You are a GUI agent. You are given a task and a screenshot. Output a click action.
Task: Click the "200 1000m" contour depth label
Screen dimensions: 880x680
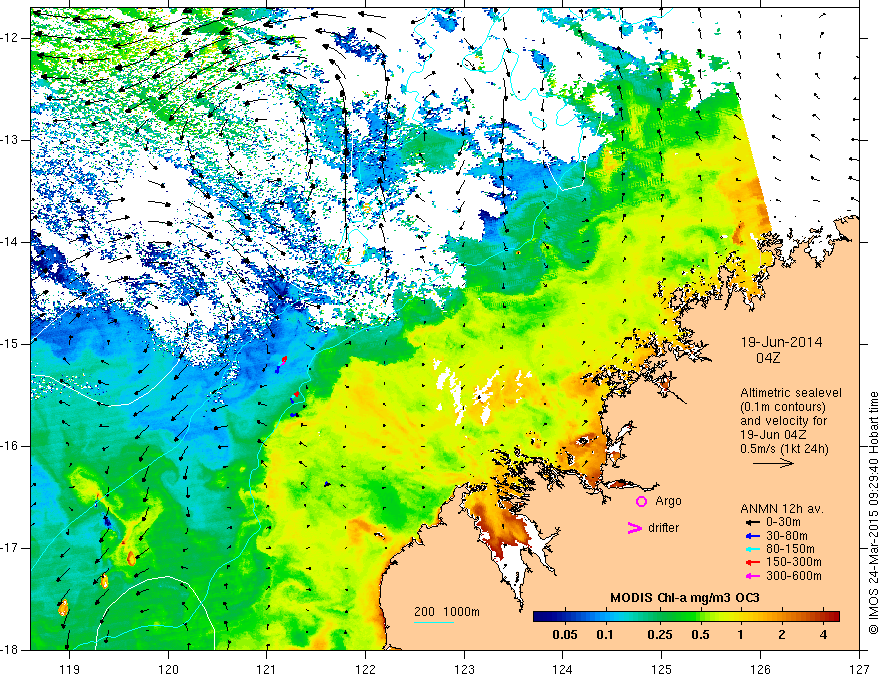tap(447, 612)
